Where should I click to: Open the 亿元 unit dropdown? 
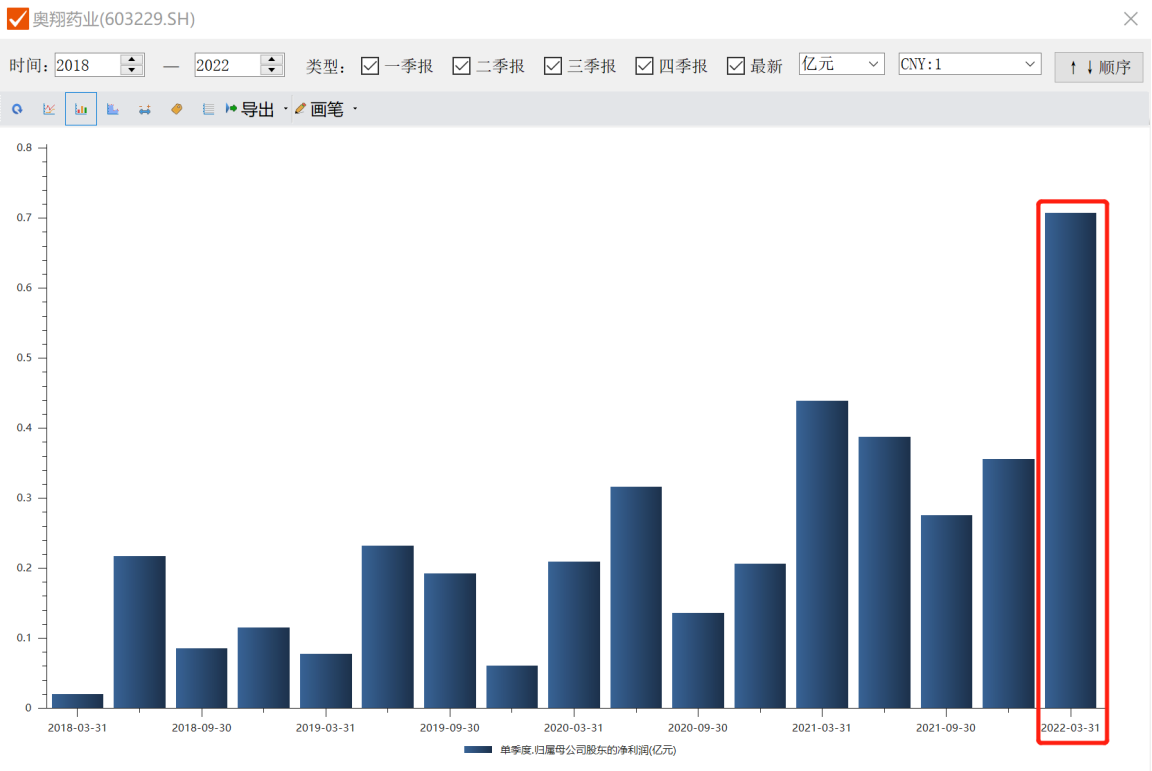(841, 64)
